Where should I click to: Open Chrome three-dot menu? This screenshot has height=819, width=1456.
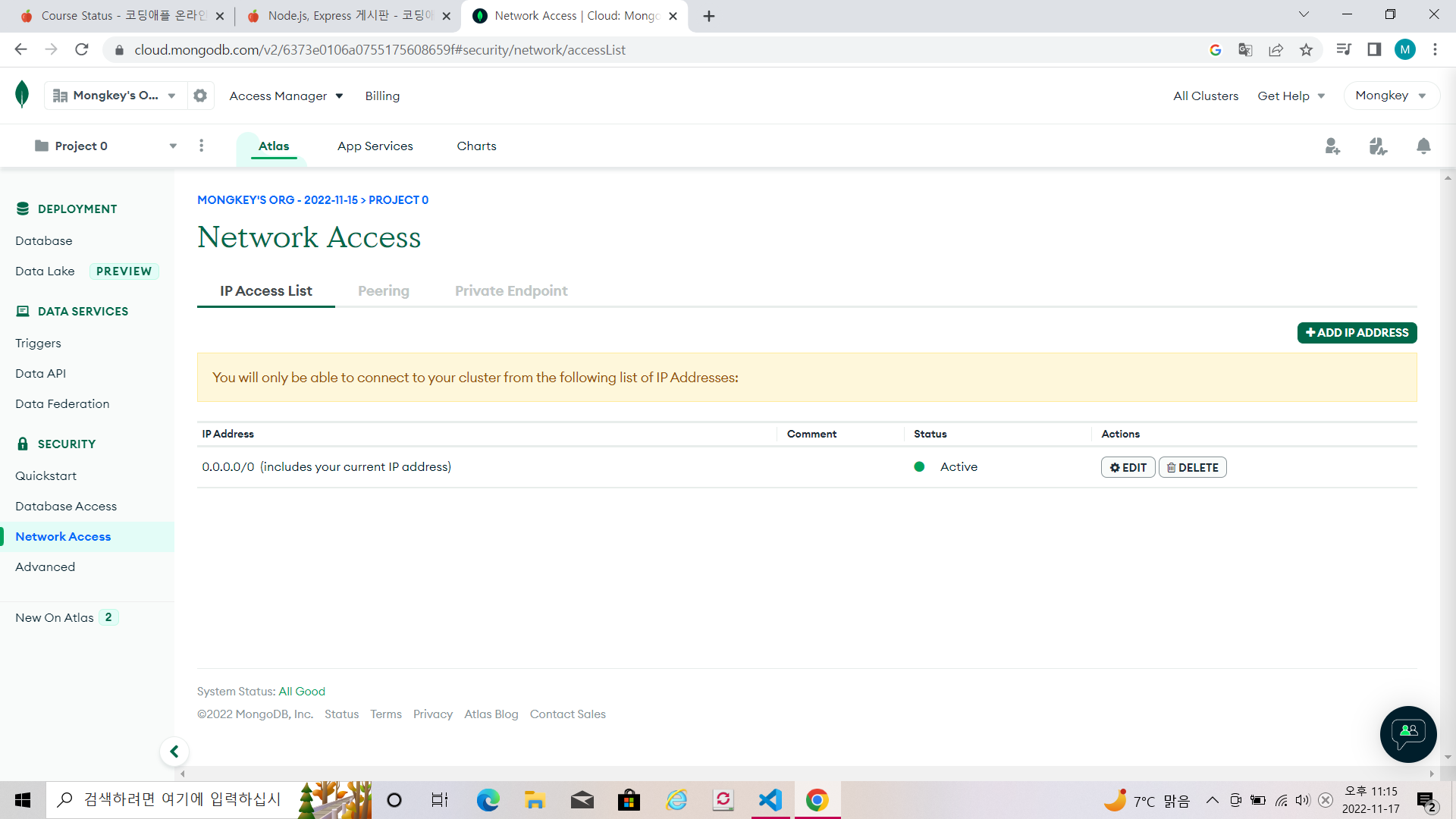pyautogui.click(x=1435, y=50)
